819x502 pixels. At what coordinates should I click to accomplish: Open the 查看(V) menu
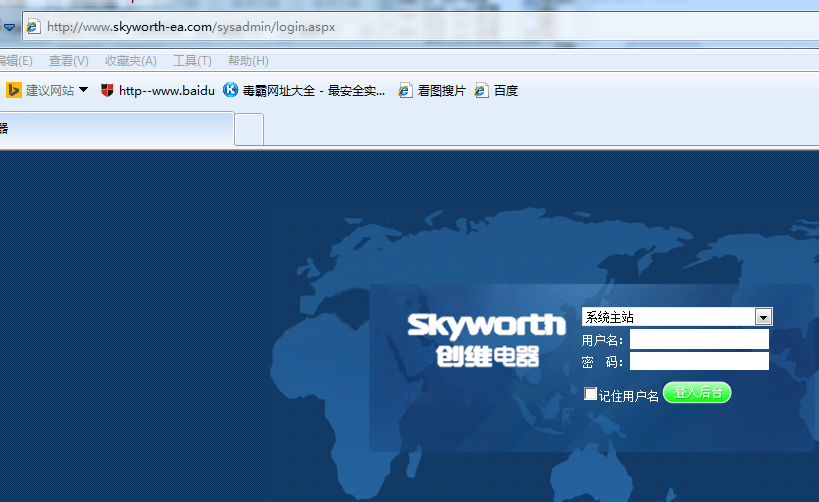point(68,61)
